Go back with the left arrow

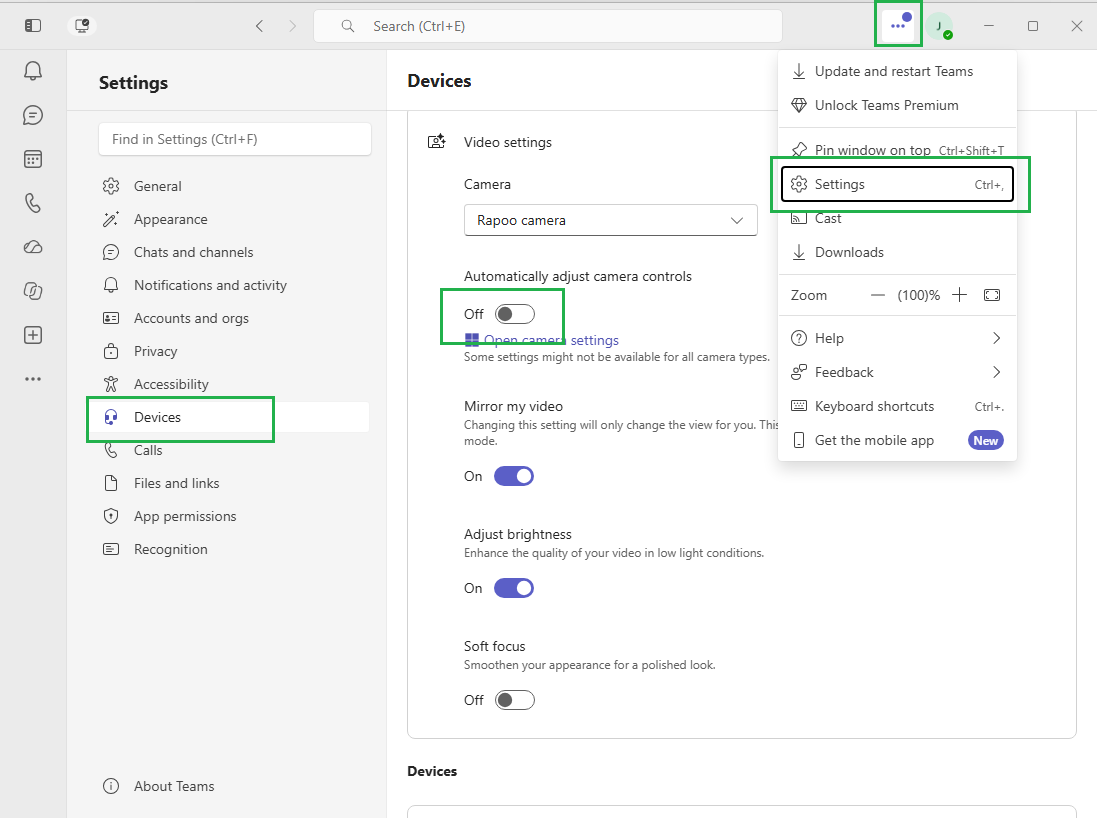tap(260, 26)
